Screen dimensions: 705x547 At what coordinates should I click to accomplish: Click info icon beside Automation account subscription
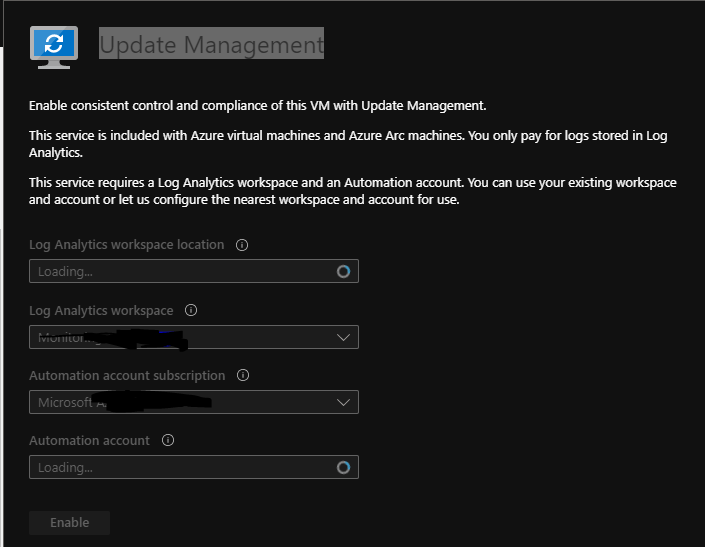click(x=243, y=375)
